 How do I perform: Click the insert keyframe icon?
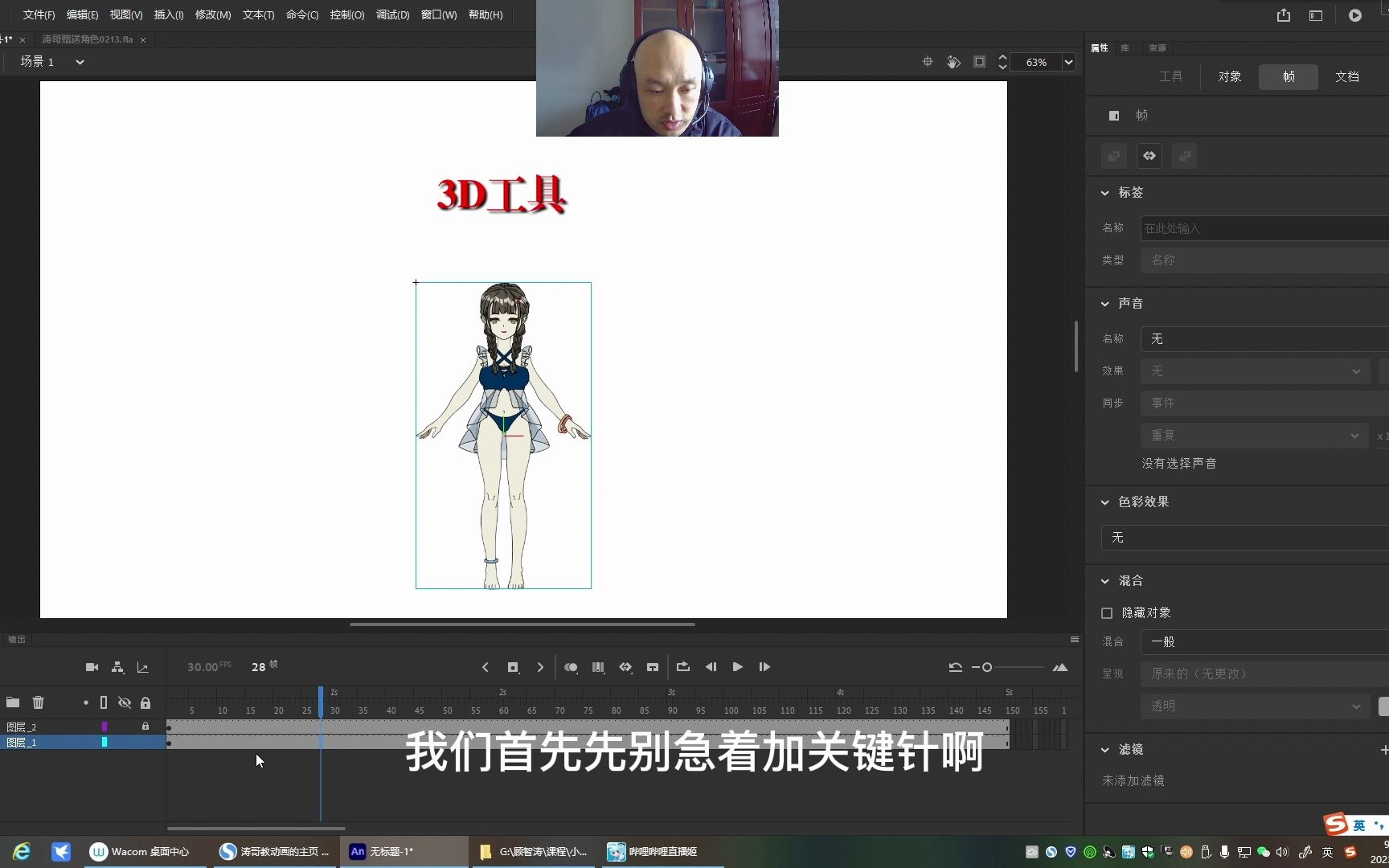point(513,667)
